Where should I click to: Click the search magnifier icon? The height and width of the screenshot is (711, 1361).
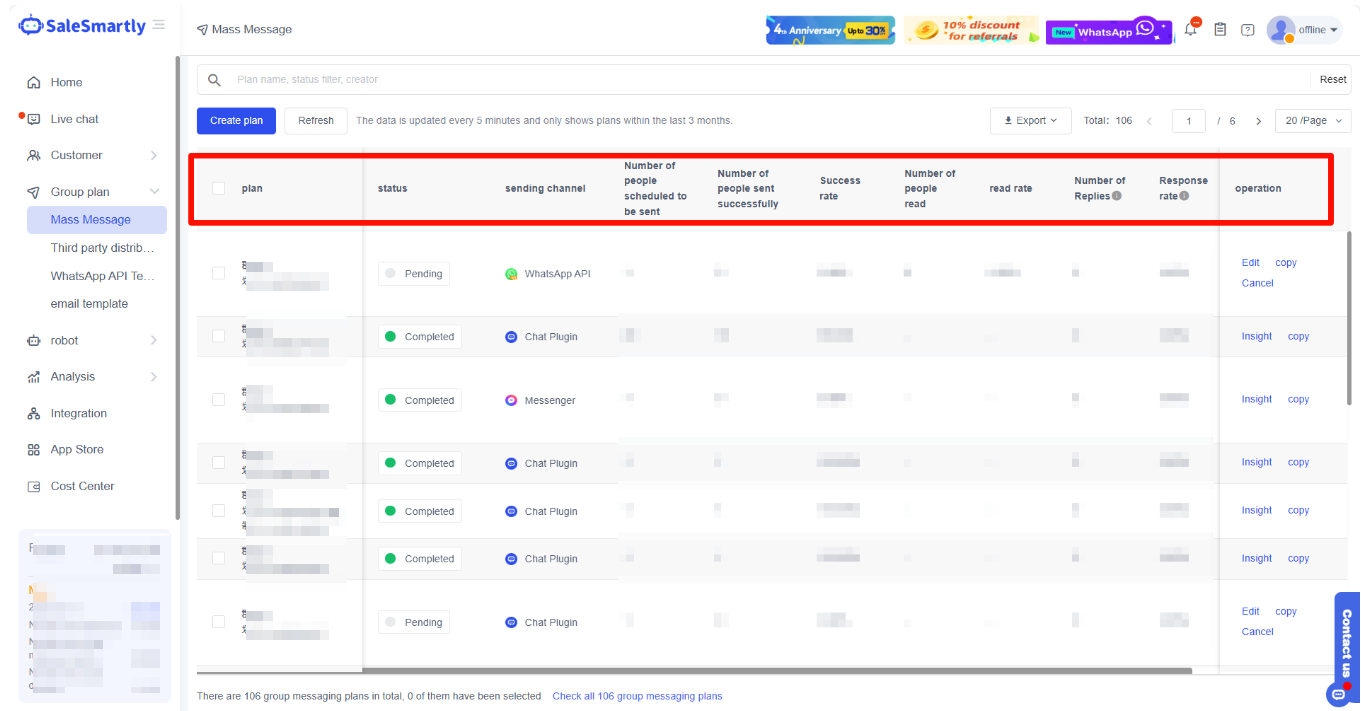pyautogui.click(x=214, y=80)
